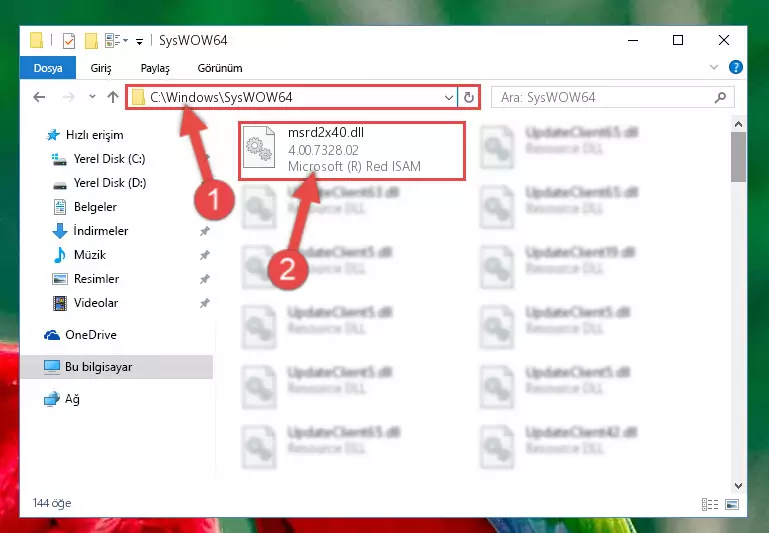Click the msrd2x40.dll file name
Screen dimensions: 769x533
[x=326, y=132]
